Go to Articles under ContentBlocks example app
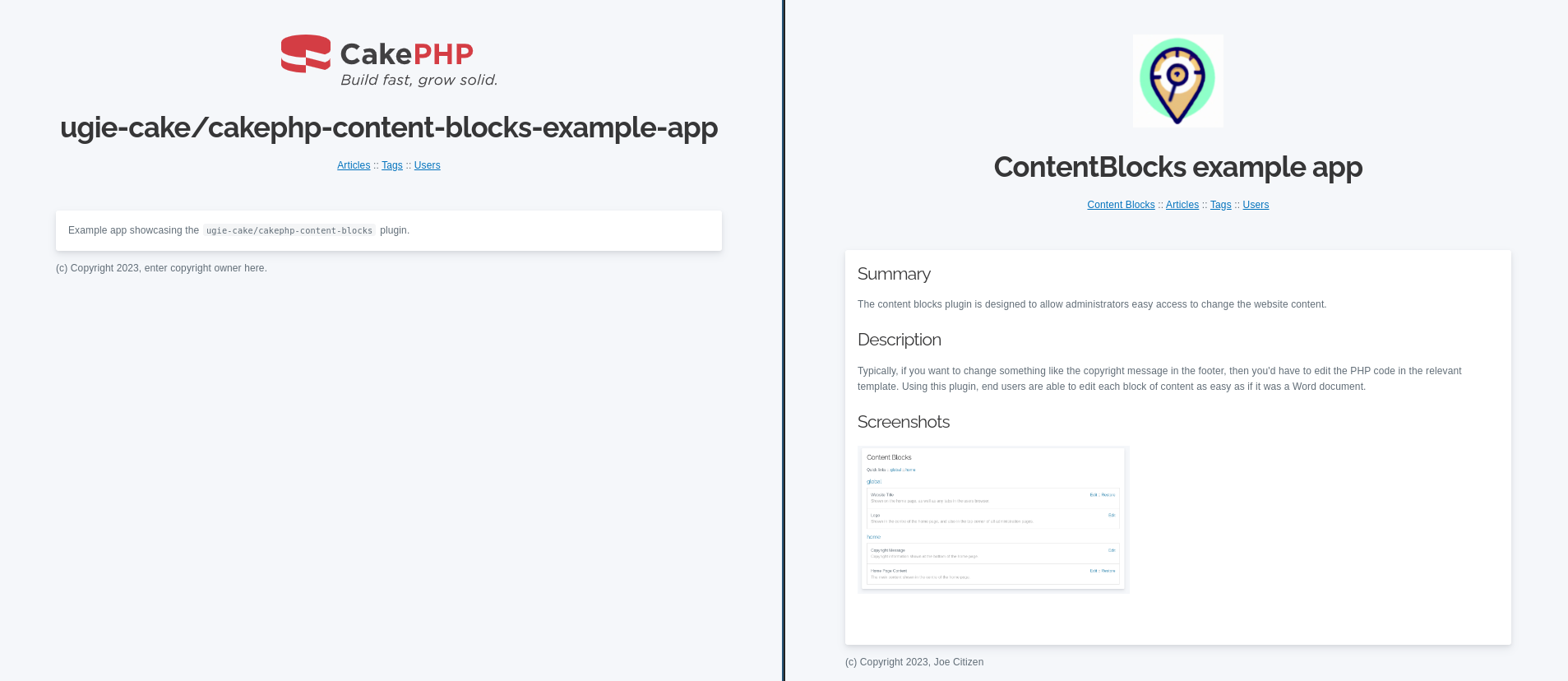 pos(1182,205)
